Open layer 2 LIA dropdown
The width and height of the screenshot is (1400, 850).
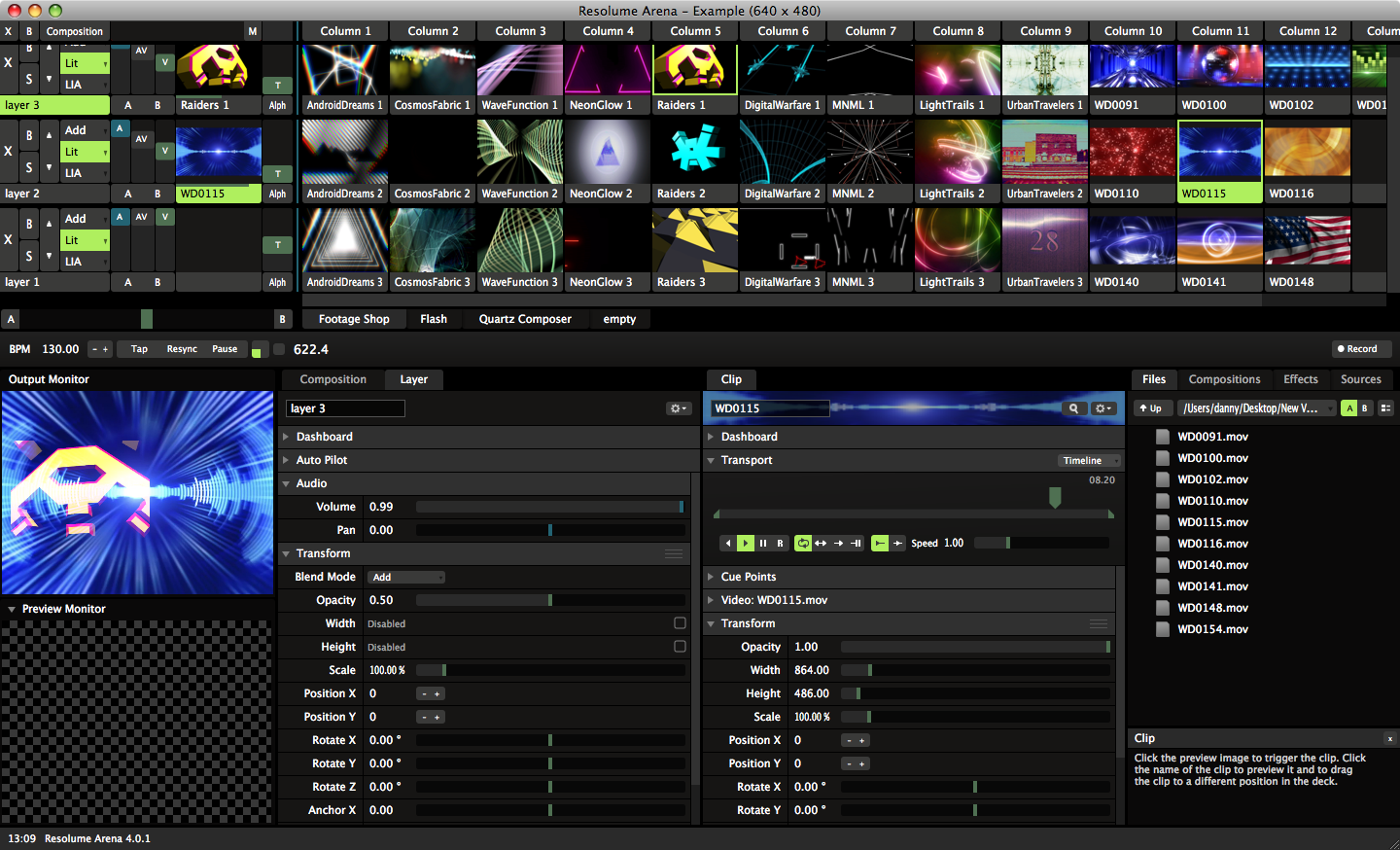point(85,173)
